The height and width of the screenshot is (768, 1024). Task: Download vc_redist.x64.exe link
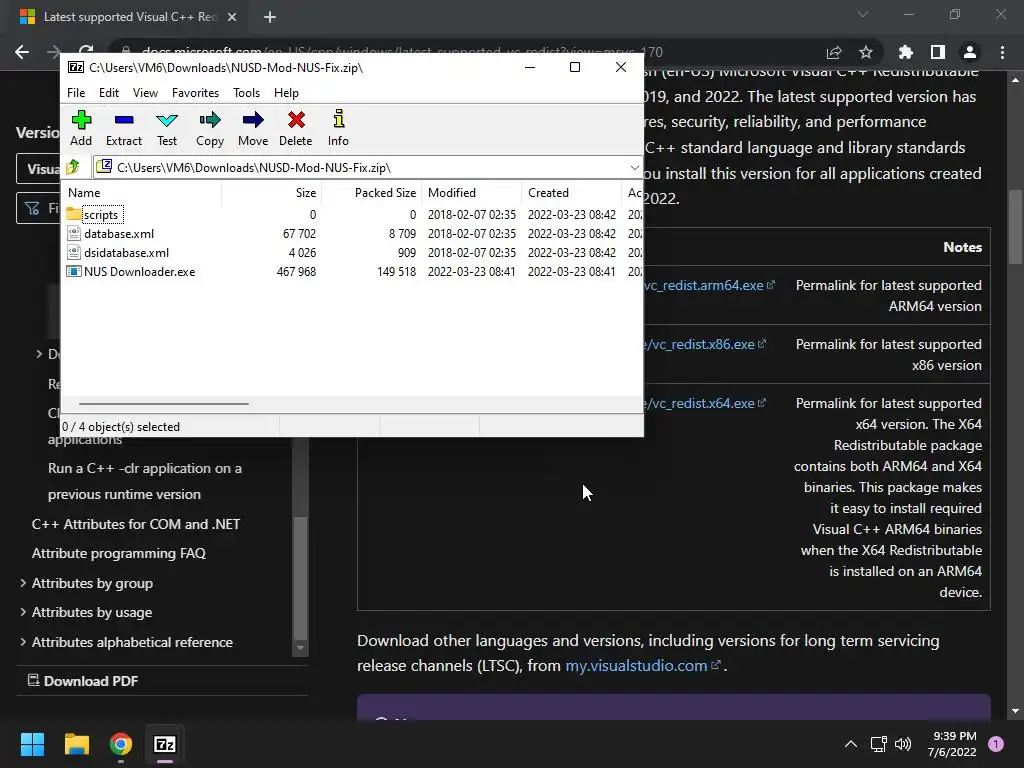(705, 403)
